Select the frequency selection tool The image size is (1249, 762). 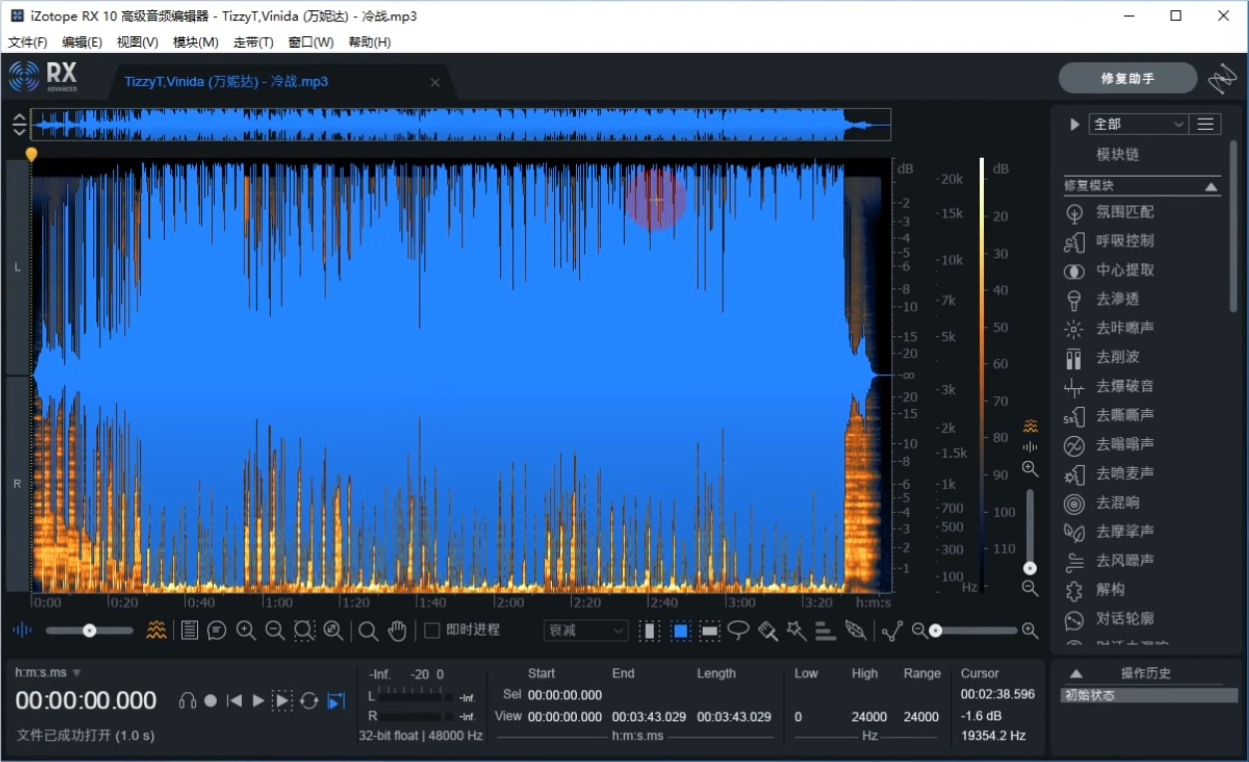(x=710, y=630)
